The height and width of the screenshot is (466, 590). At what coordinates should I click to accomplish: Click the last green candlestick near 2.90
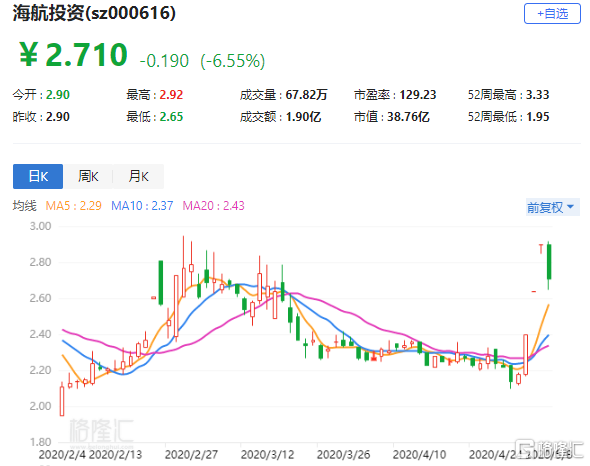(x=549, y=262)
